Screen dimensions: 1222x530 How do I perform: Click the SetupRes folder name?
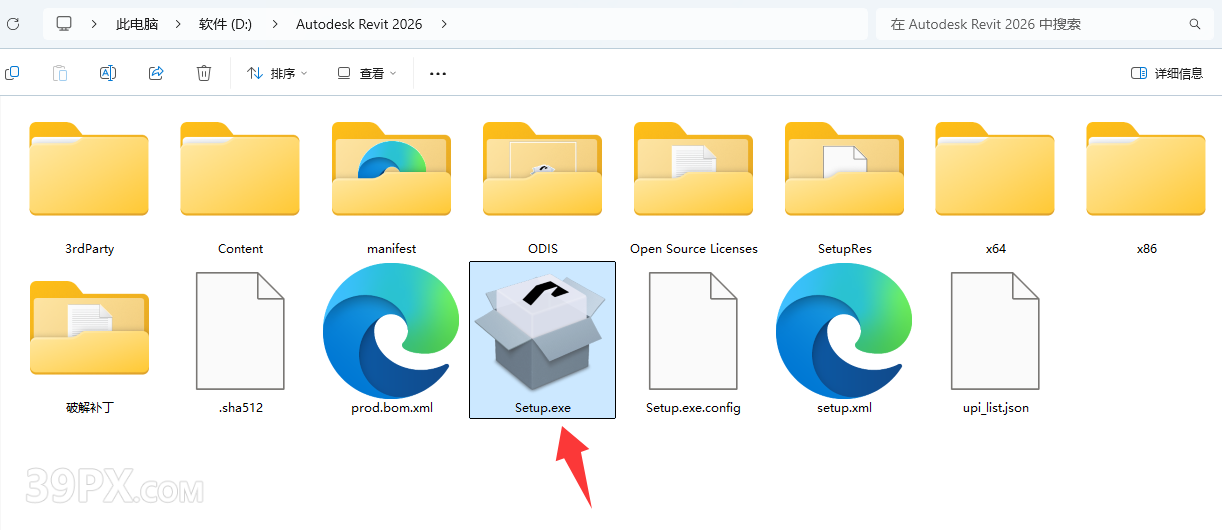point(844,248)
